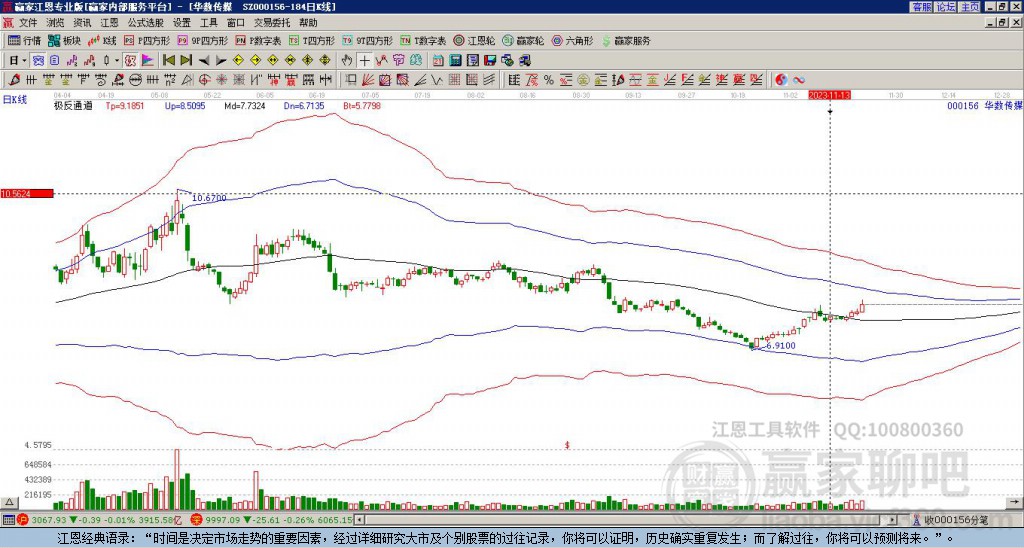Click the Up=8.5095 indicator value
Image resolution: width=1024 pixels, height=548 pixels.
click(x=184, y=105)
